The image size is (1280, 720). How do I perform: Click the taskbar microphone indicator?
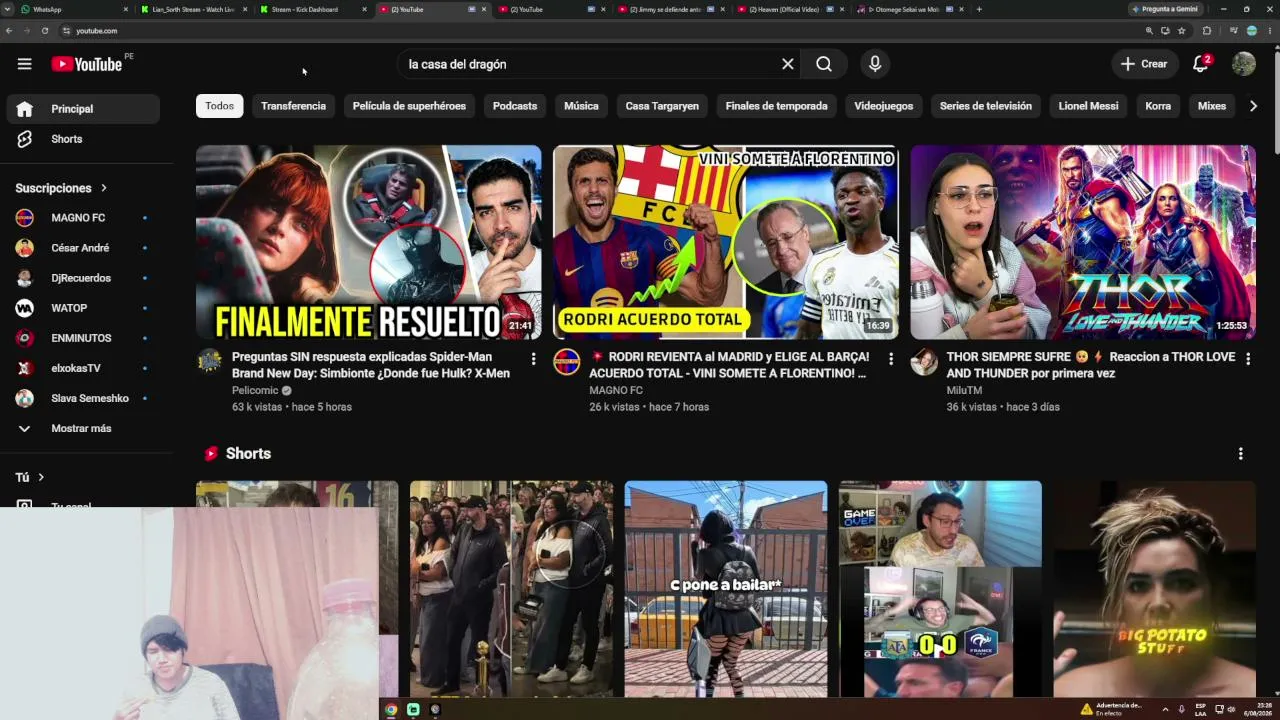[x=1182, y=710]
